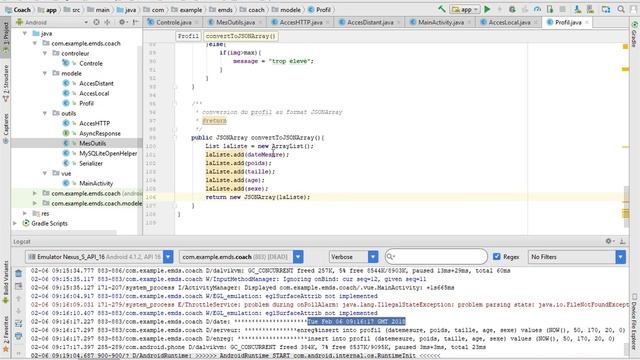Run the app with the green play icon
The width and height of the screenshot is (640, 360).
[487, 9]
